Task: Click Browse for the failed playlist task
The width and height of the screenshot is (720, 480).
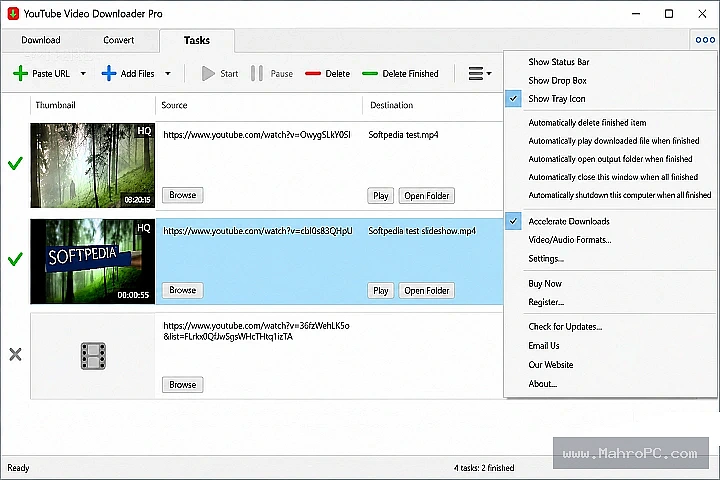Action: coord(182,384)
